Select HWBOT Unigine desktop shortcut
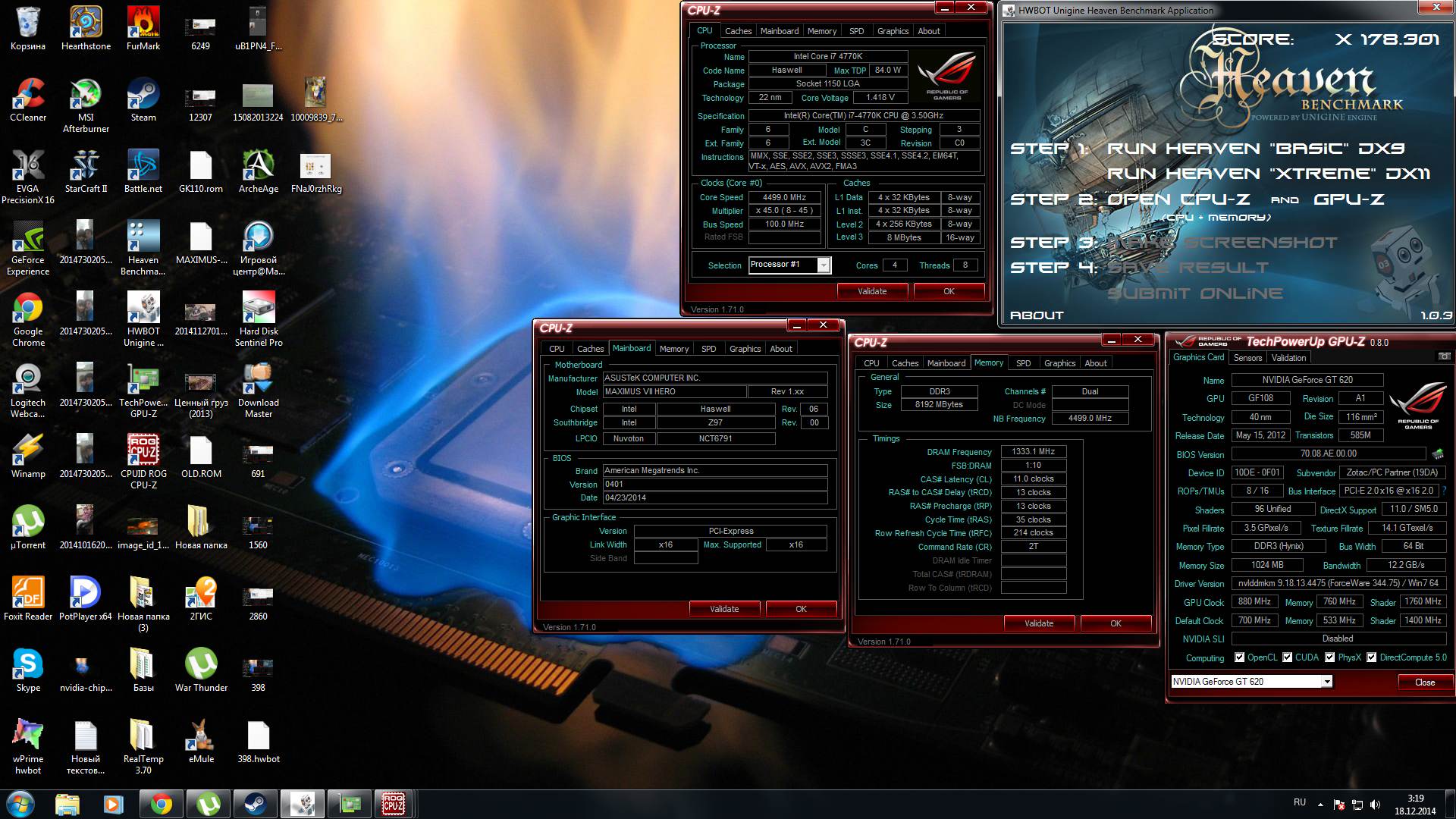This screenshot has width=1456, height=819. (143, 319)
